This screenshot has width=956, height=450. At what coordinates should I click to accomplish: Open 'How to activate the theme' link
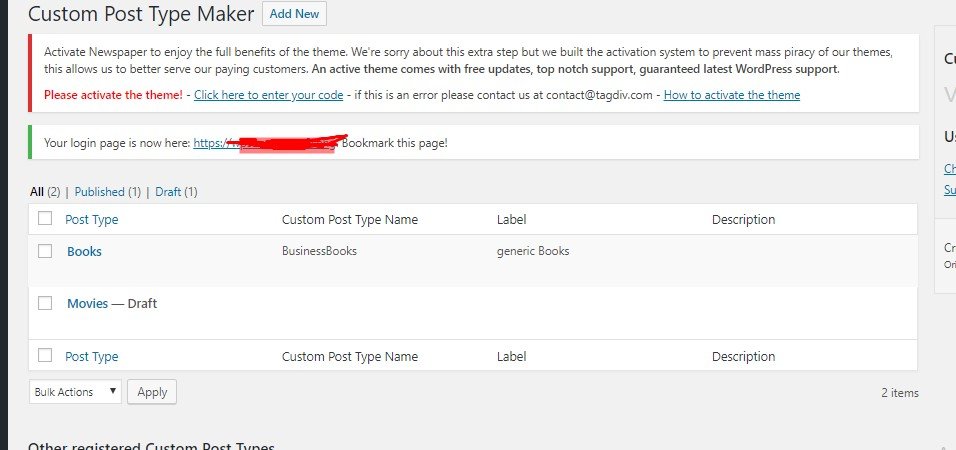pos(731,95)
